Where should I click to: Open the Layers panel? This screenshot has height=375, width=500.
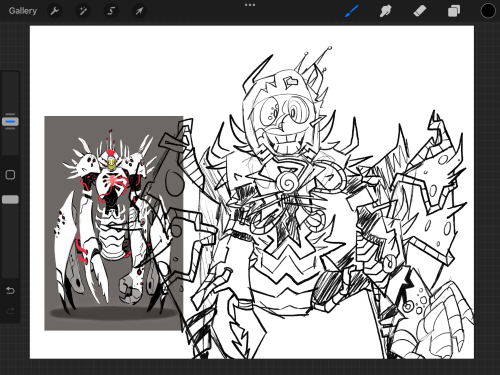pyautogui.click(x=454, y=11)
